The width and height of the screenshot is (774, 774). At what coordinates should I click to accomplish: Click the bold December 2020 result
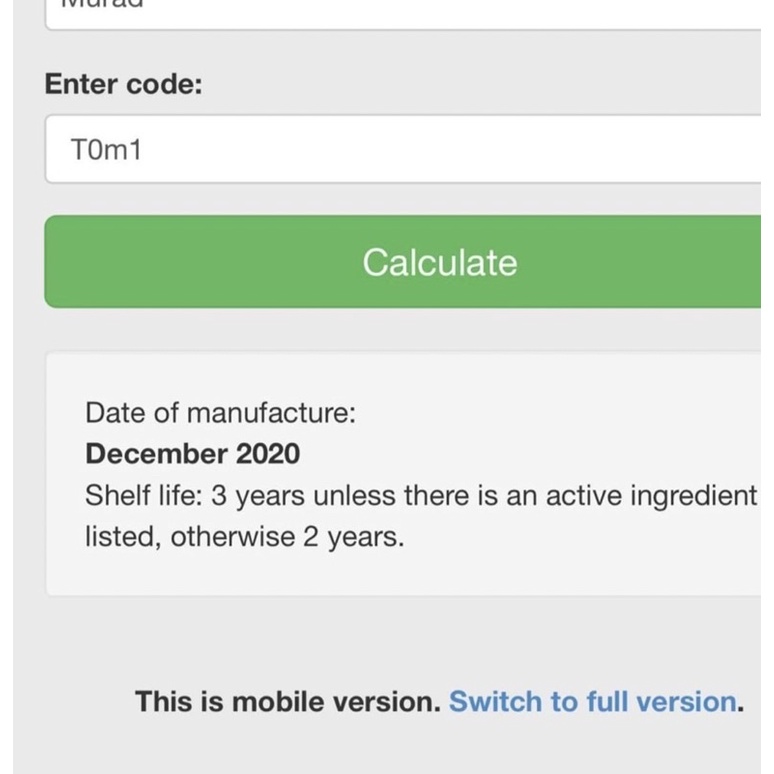pos(192,454)
